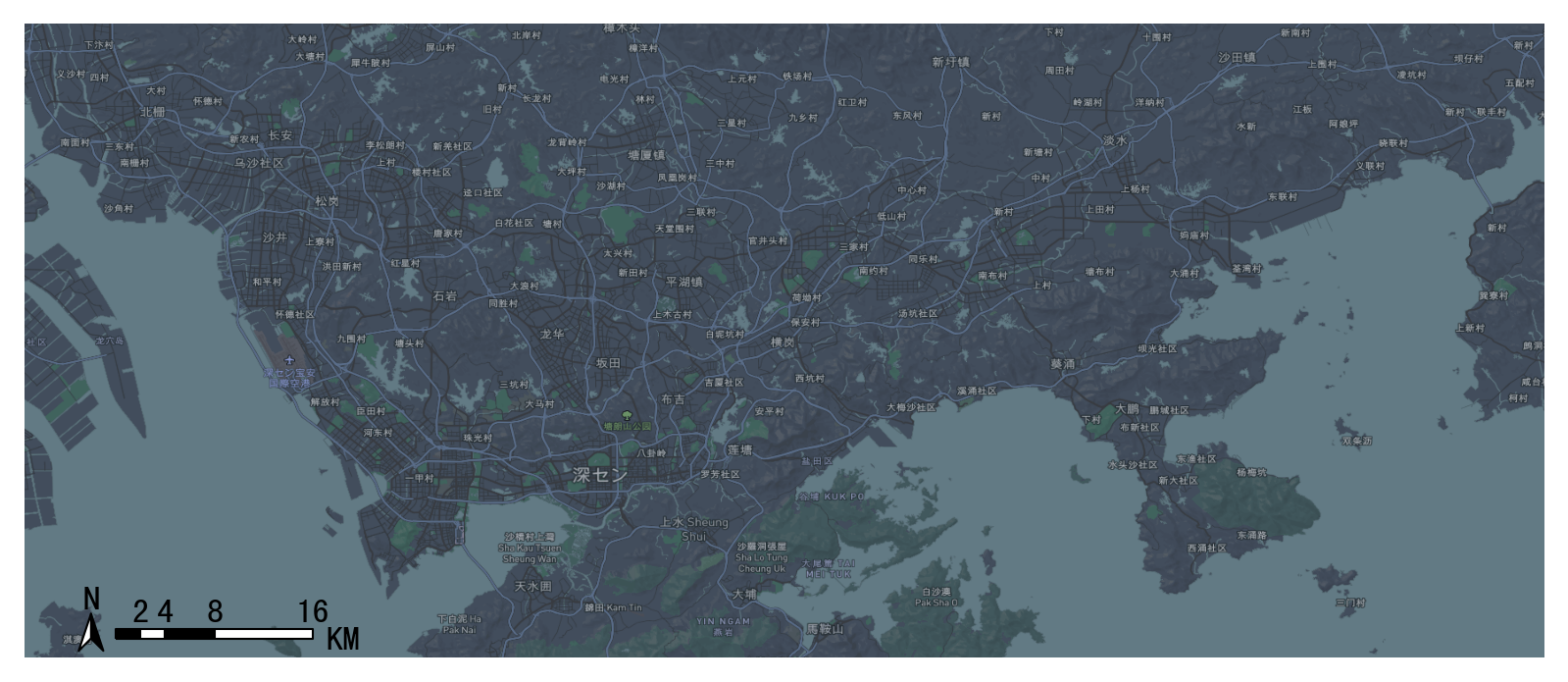Click the 天堂围村 label
The width and height of the screenshot is (1568, 682).
click(x=674, y=229)
